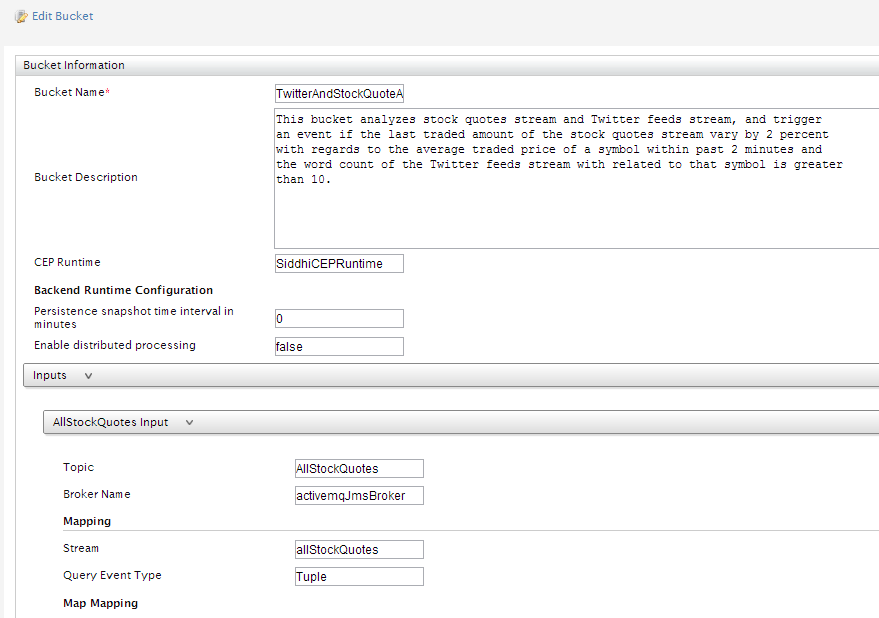Collapse the AllStockQuotes Input chevron
Viewport: 879px width, 618px height.
click(189, 422)
